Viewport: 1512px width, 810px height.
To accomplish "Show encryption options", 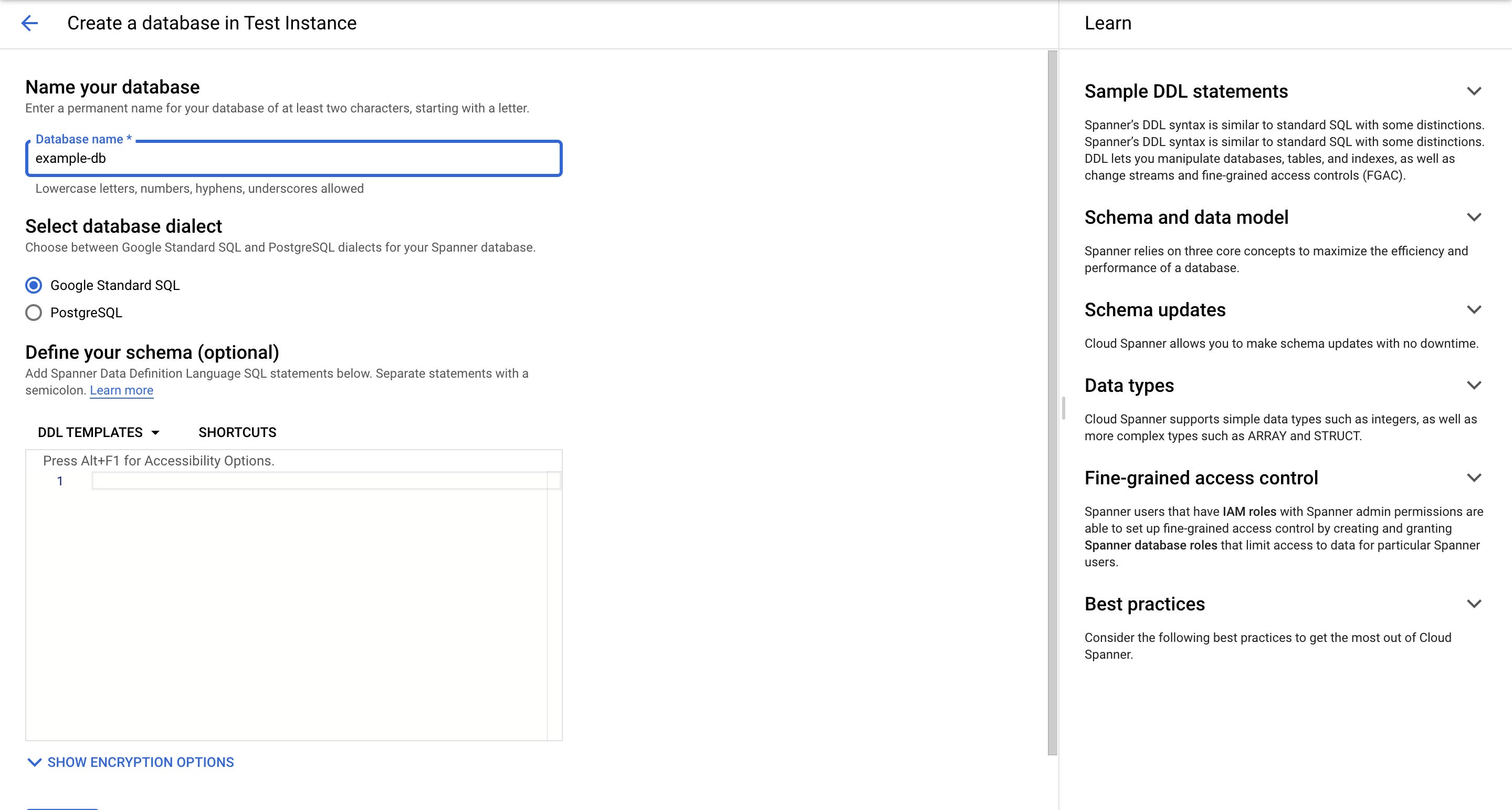I will point(140,762).
